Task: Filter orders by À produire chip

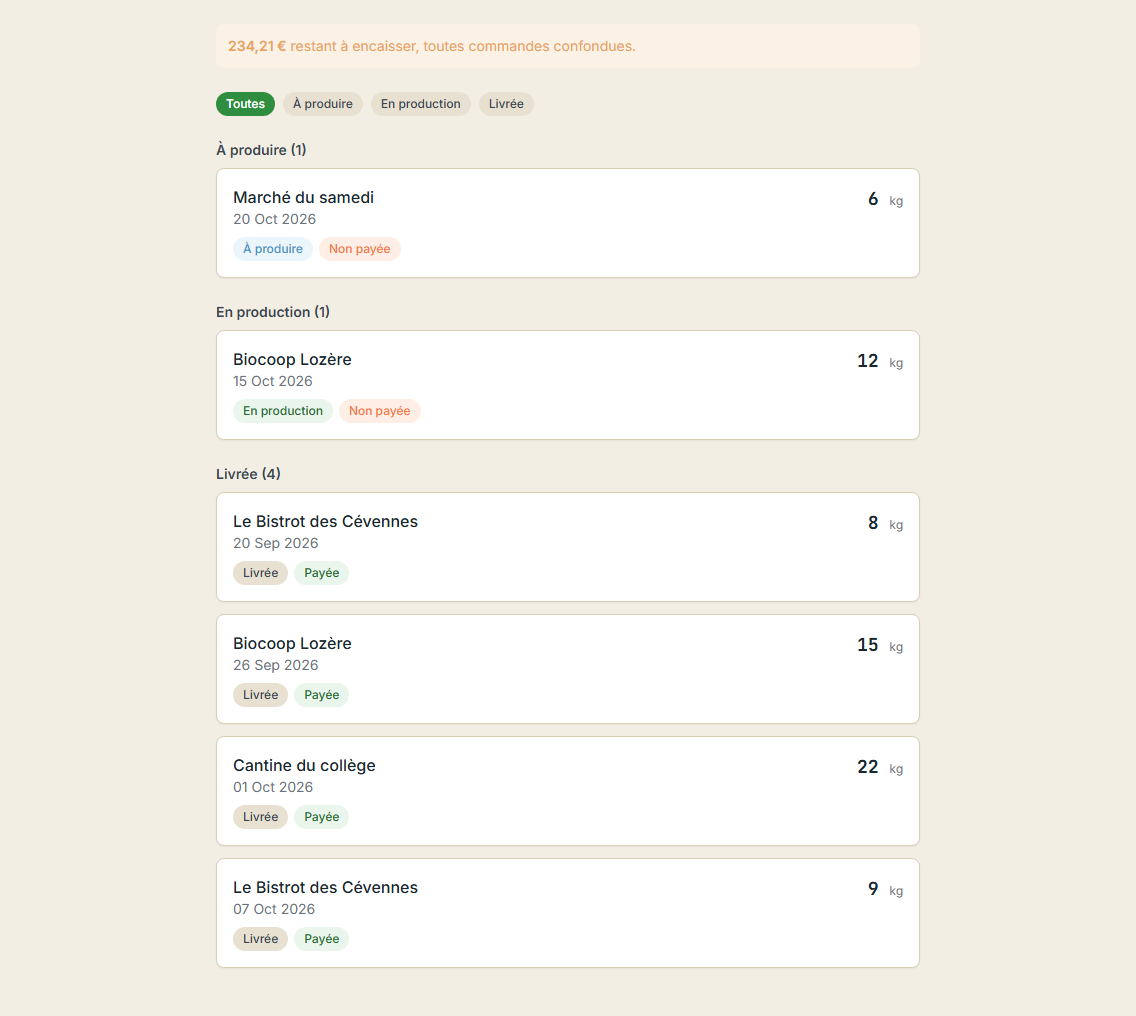Action: tap(322, 104)
